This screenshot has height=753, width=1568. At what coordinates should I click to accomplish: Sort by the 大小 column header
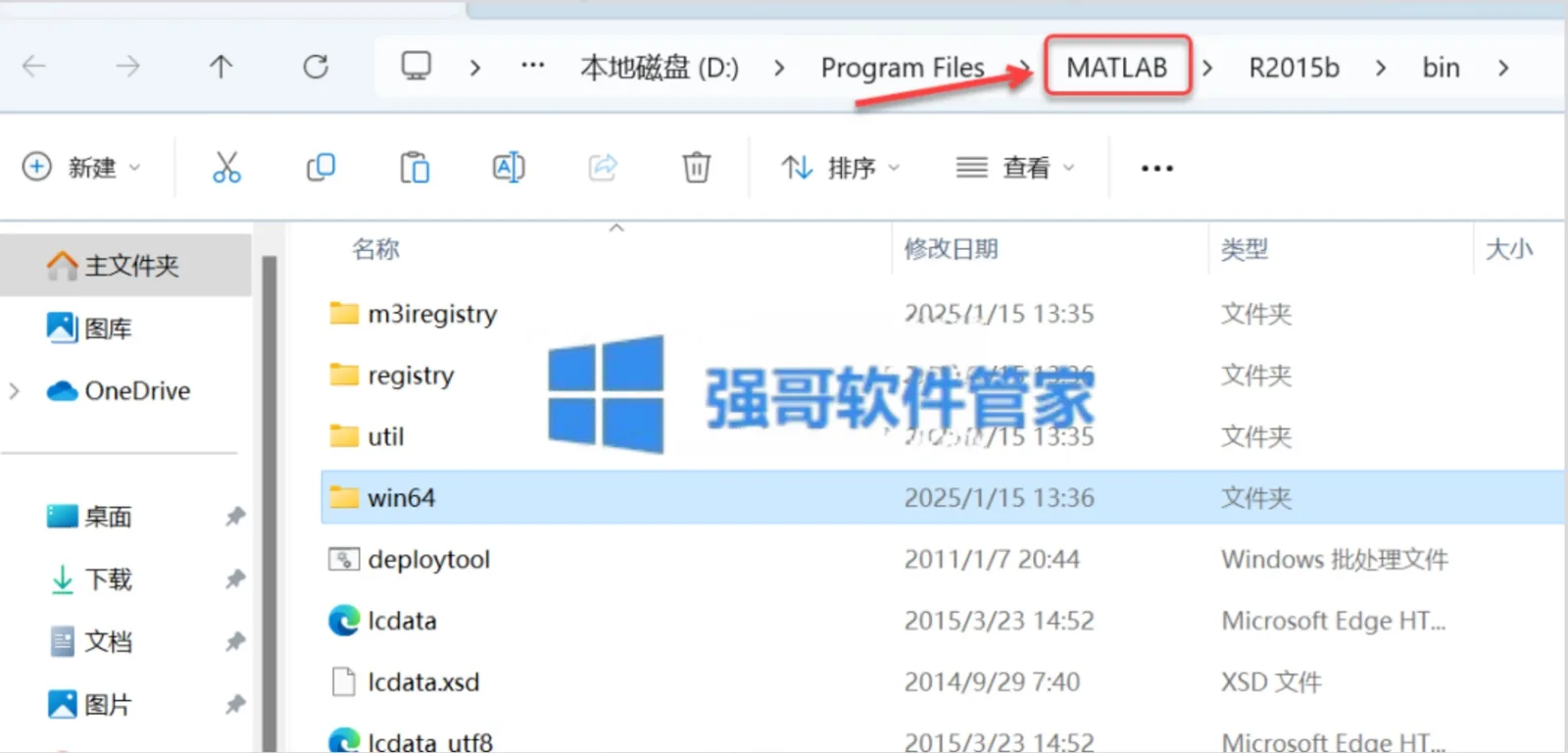pyautogui.click(x=1509, y=249)
